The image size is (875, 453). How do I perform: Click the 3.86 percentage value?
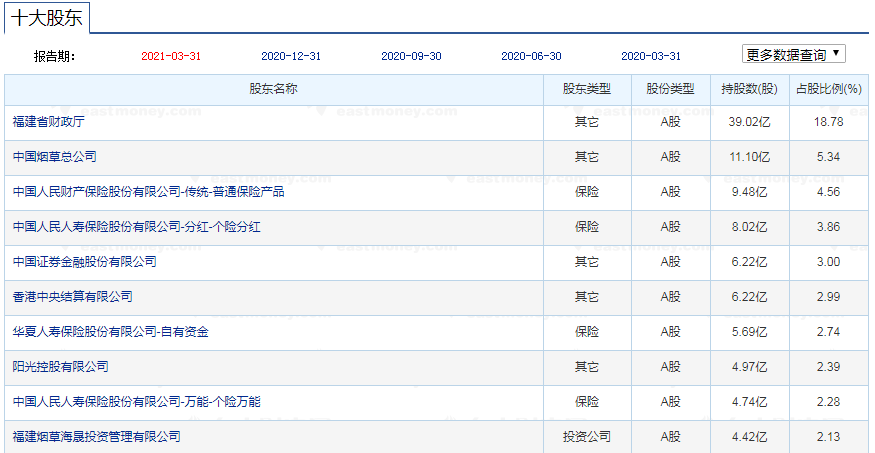pos(829,227)
